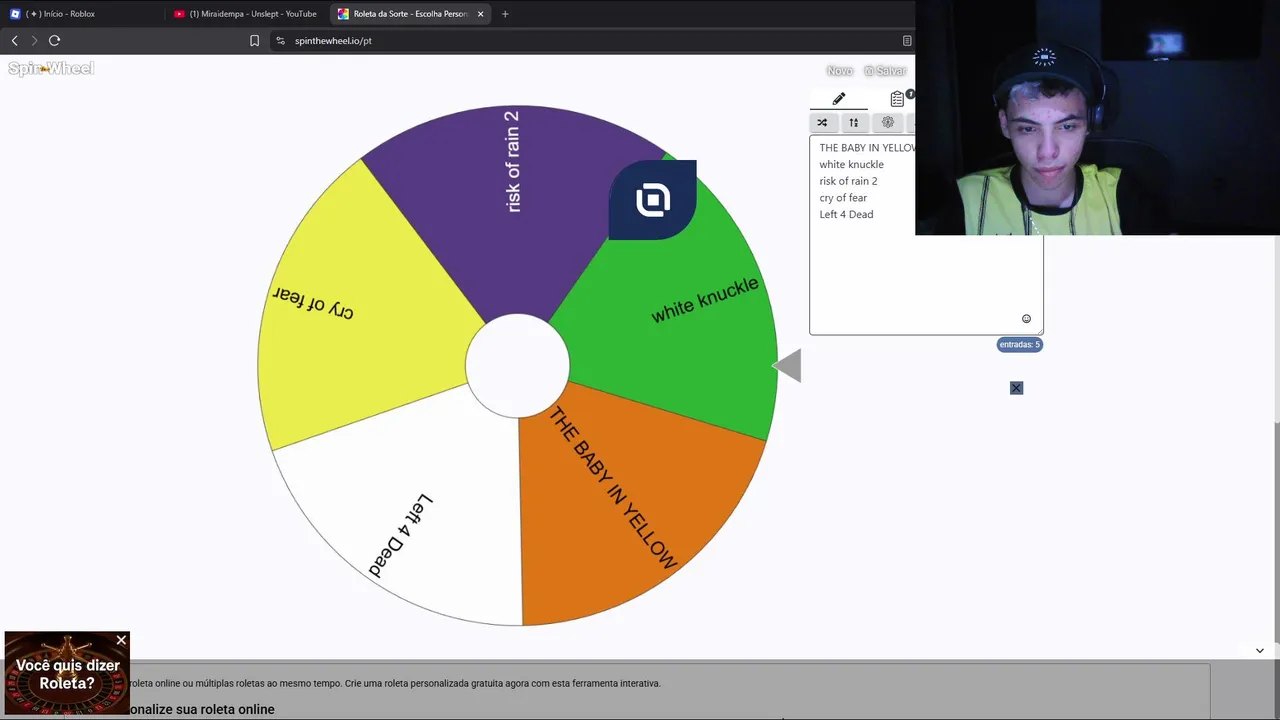Go forward in browser history
Viewport: 1280px width, 720px height.
pos(34,41)
